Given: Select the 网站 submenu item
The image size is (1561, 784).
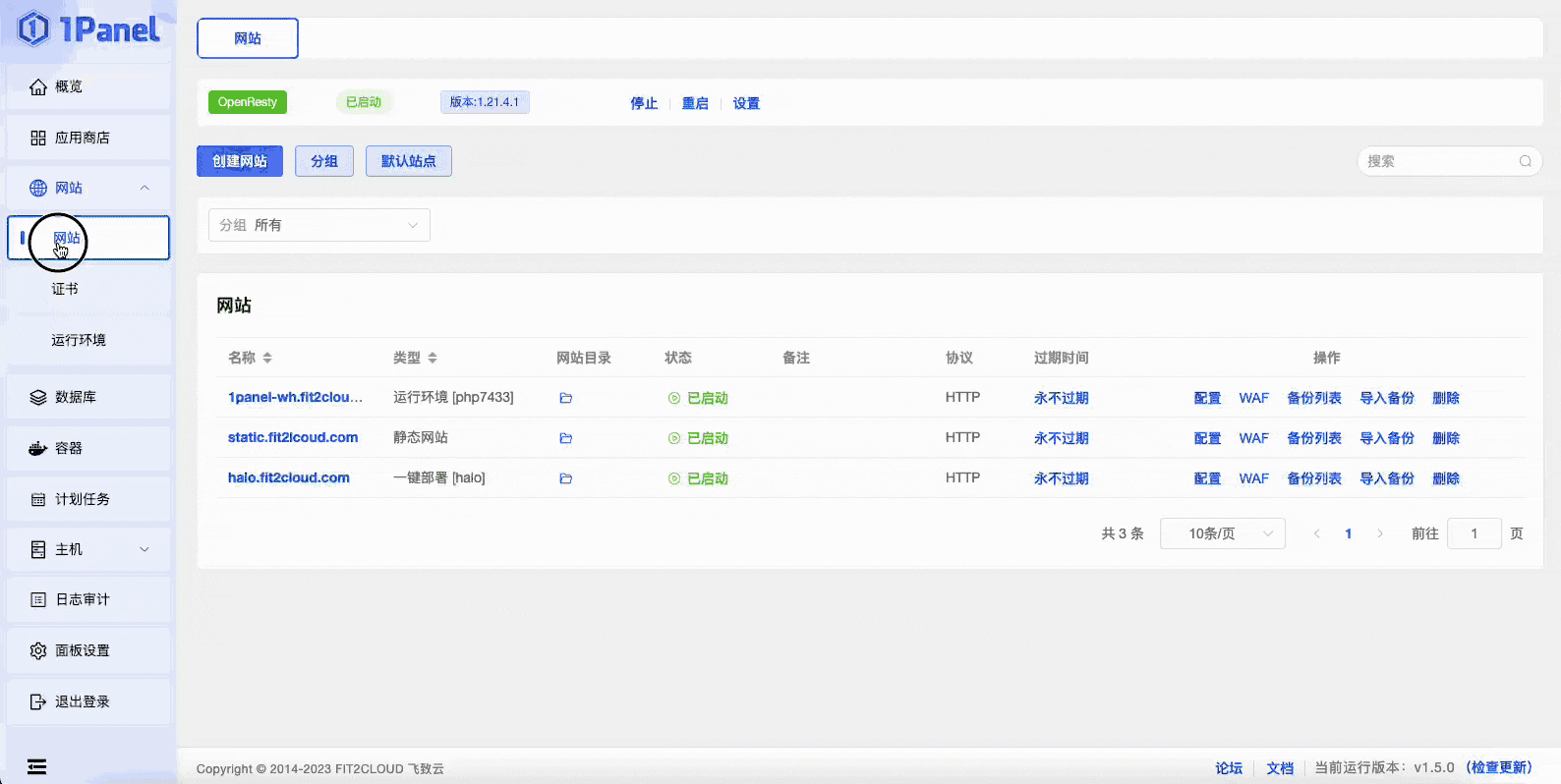Looking at the screenshot, I should pyautogui.click(x=88, y=238).
